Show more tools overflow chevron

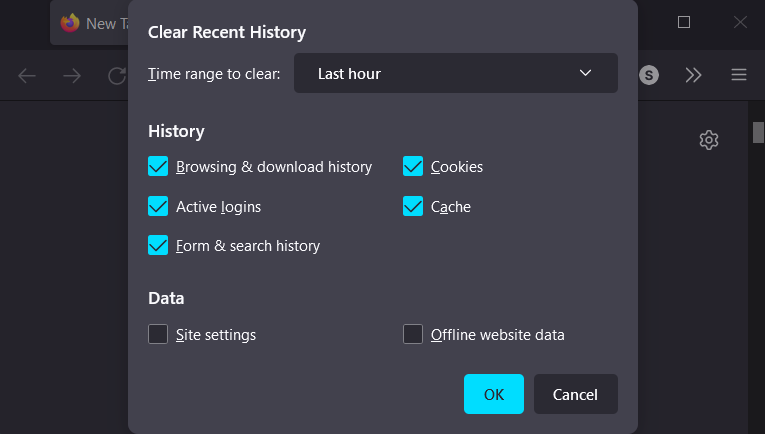[694, 75]
